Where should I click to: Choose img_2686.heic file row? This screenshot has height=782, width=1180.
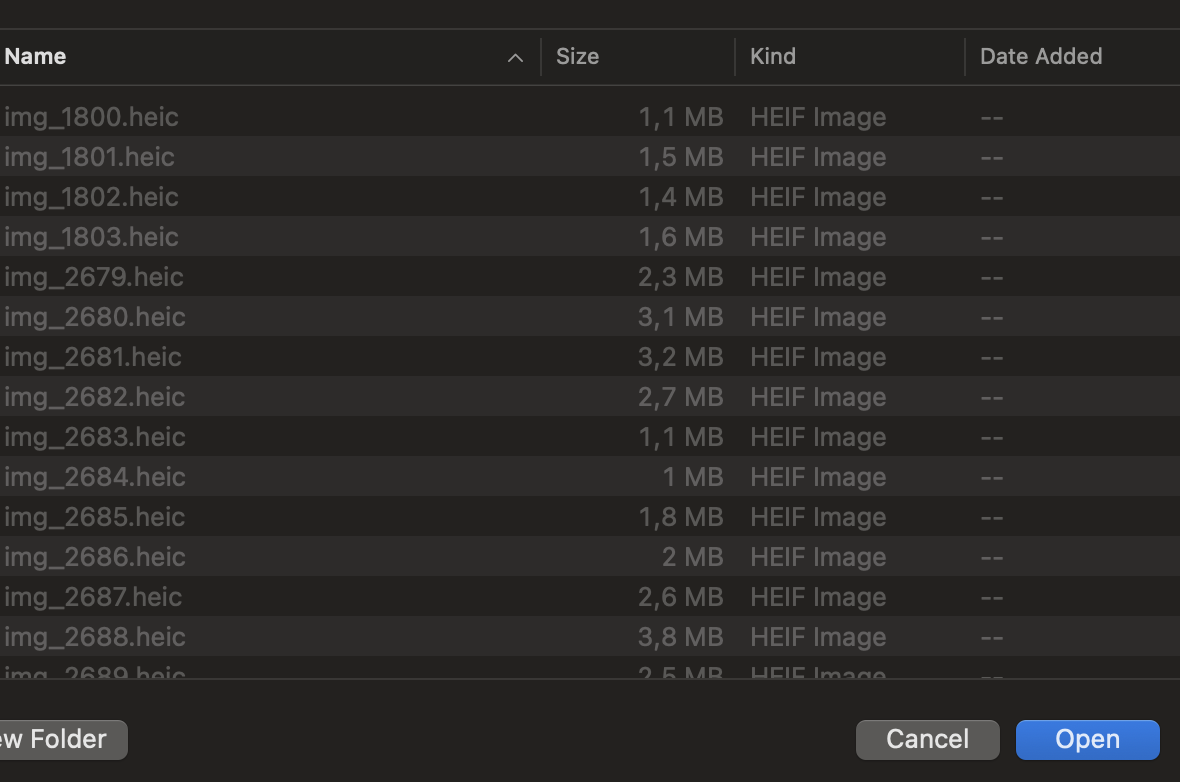click(95, 557)
